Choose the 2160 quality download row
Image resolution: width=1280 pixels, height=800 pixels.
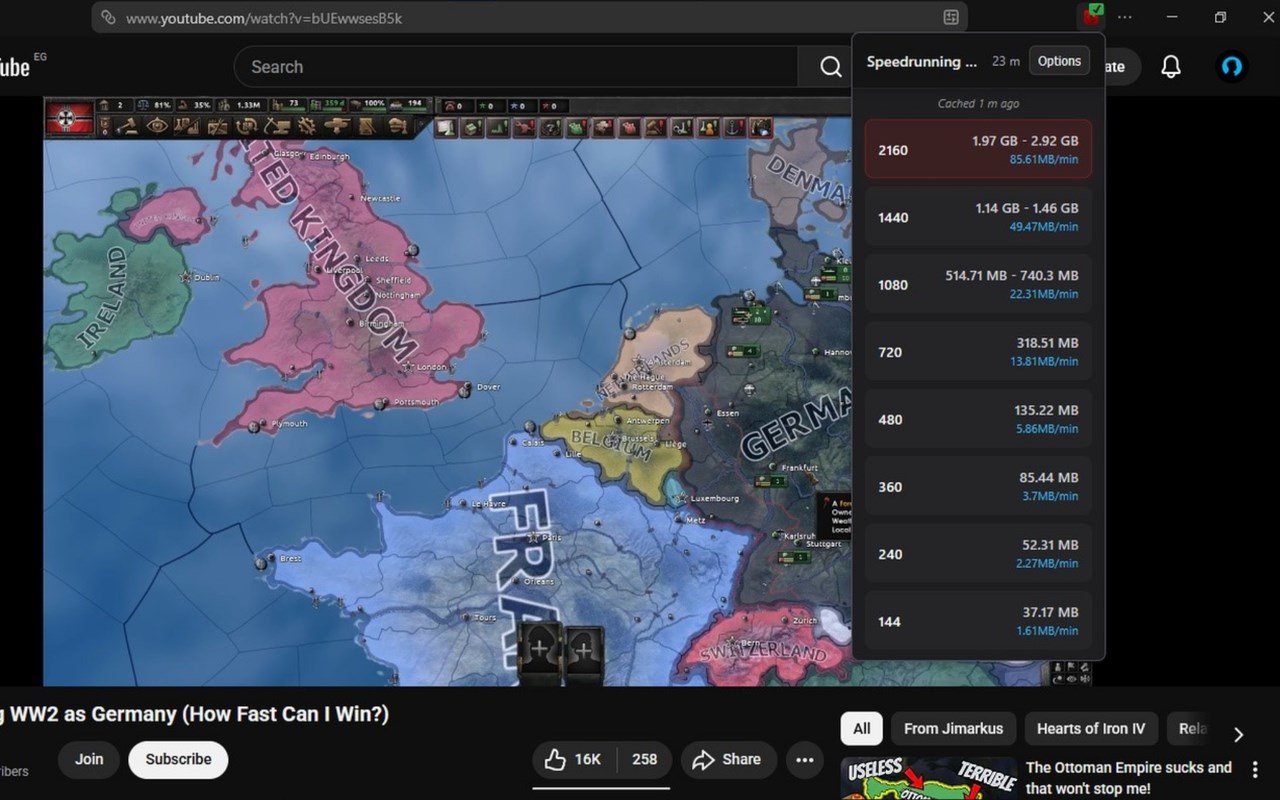tap(978, 150)
